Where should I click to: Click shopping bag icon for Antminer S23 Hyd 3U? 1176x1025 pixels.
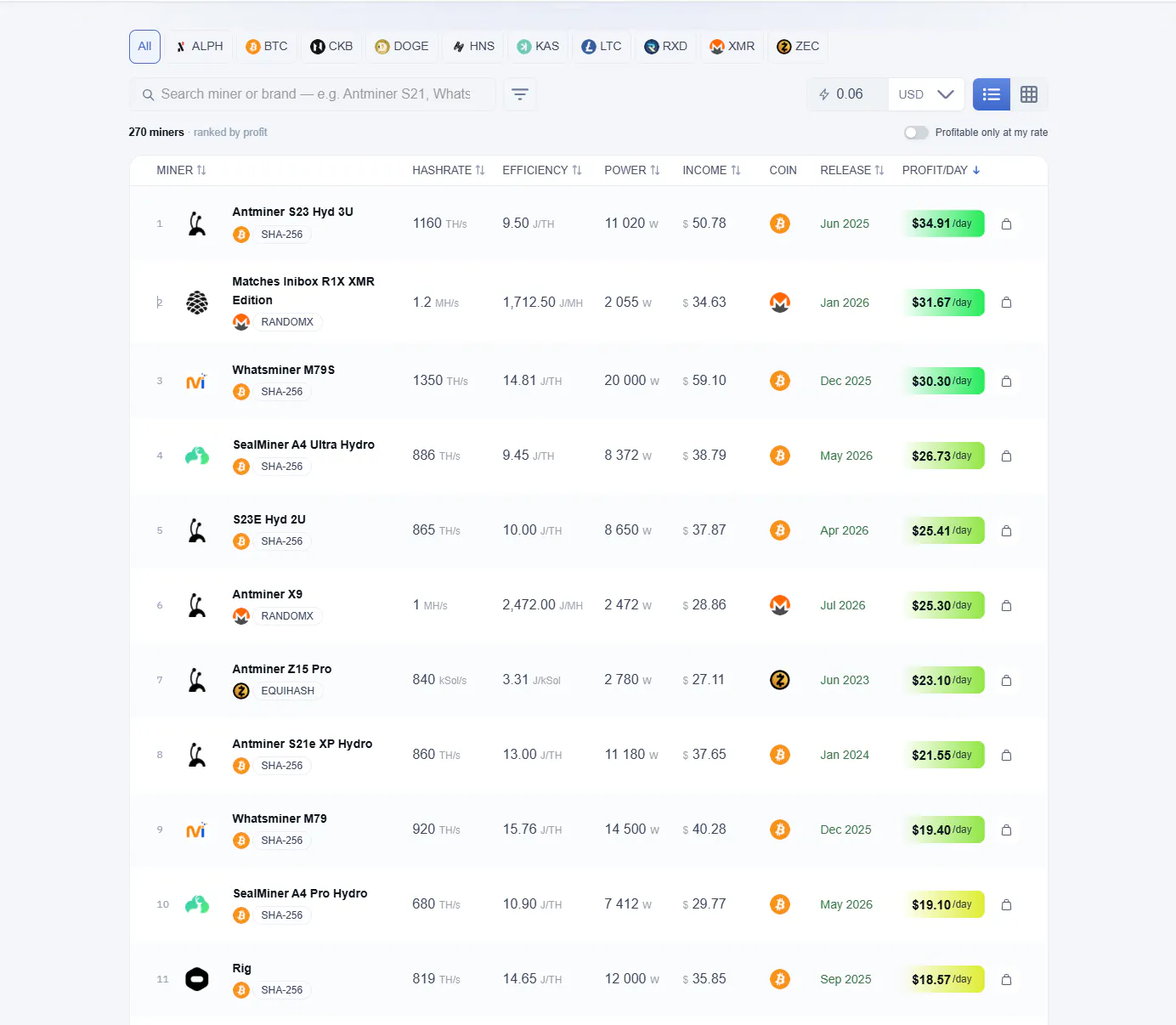[1006, 224]
